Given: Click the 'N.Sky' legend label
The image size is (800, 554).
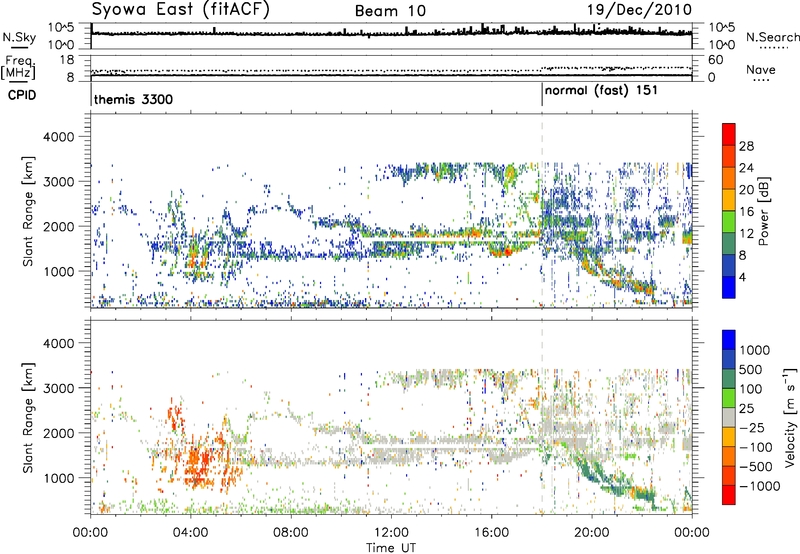Looking at the screenshot, I should [x=19, y=37].
